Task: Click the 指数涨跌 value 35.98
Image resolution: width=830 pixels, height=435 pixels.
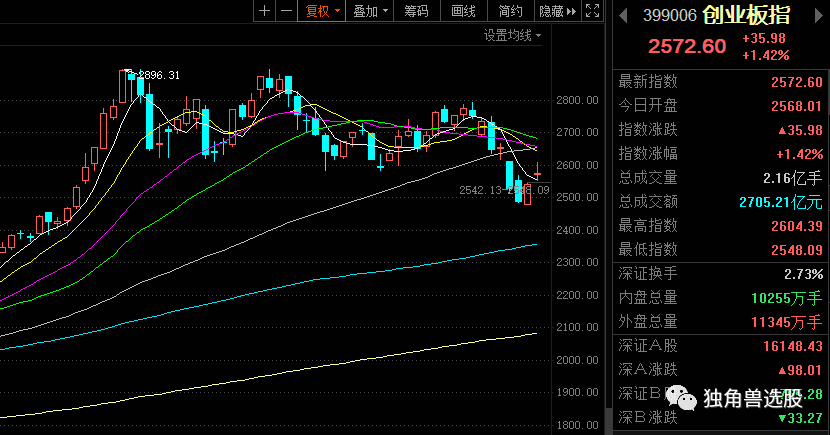Action: click(800, 130)
